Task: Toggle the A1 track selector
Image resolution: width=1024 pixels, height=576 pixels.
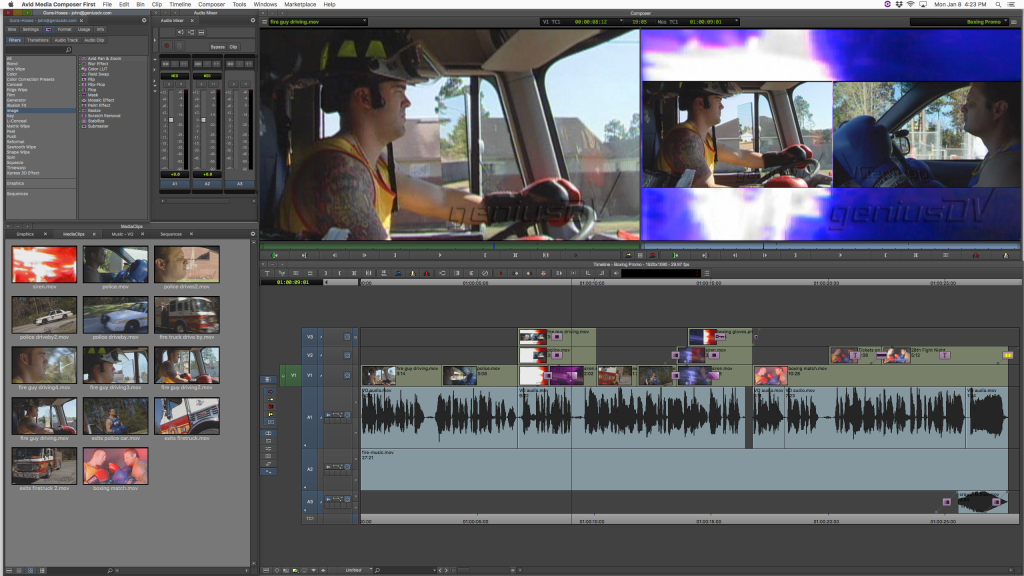Action: (310, 417)
